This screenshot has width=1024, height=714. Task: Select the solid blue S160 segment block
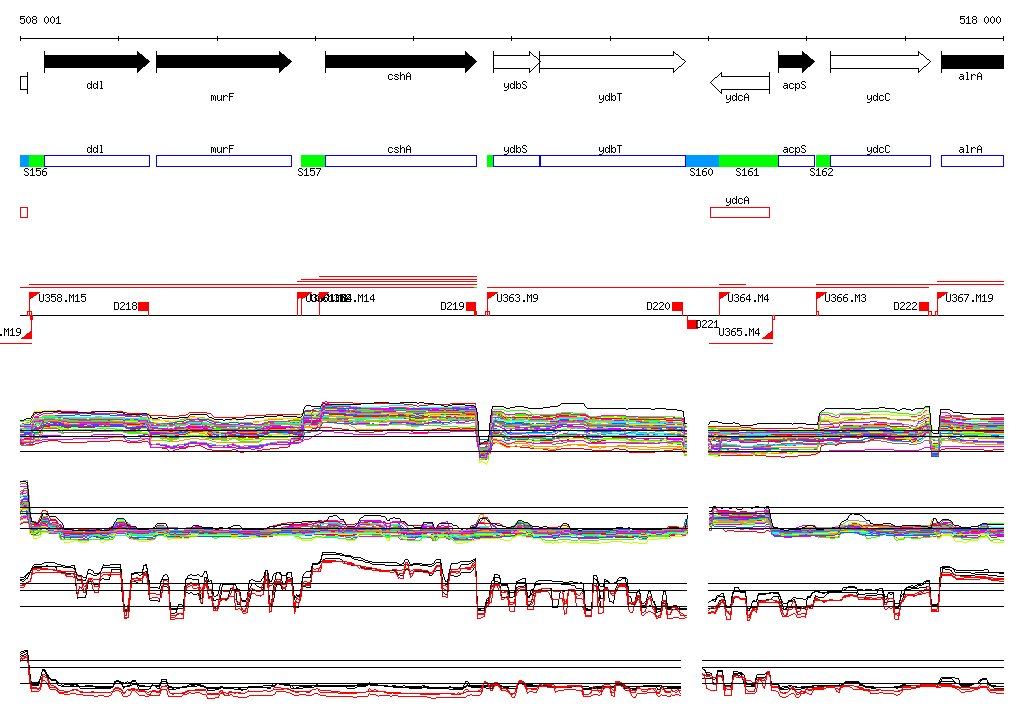pos(702,161)
